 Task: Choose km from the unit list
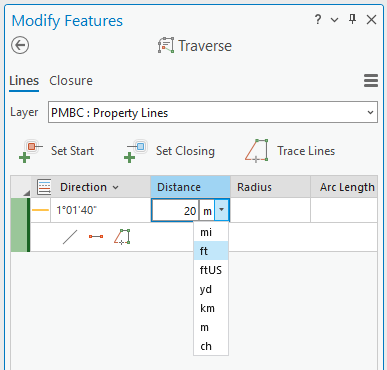click(x=211, y=308)
